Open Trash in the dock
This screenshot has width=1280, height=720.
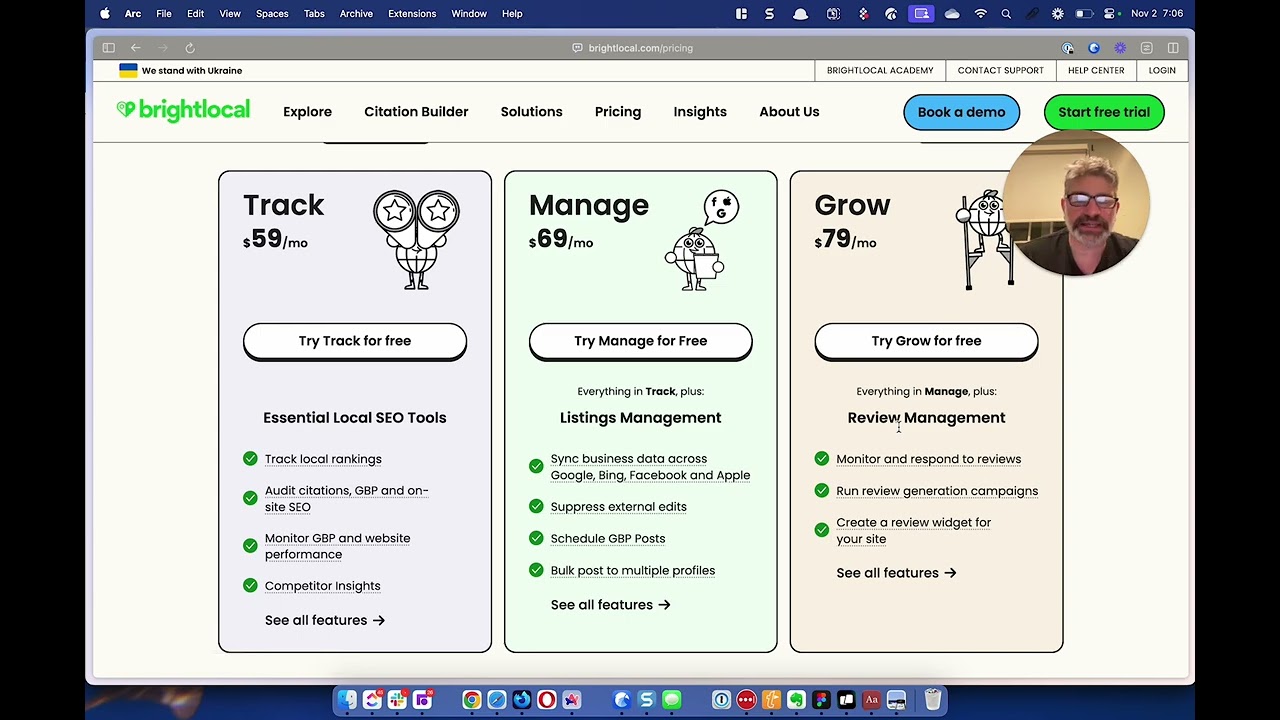point(933,700)
